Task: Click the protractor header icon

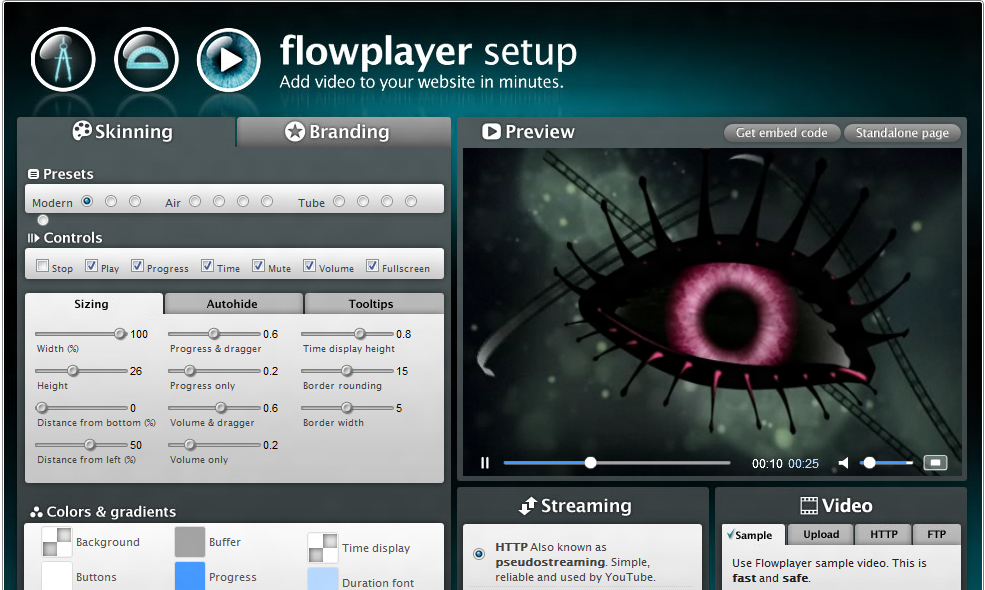Action: coord(146,60)
